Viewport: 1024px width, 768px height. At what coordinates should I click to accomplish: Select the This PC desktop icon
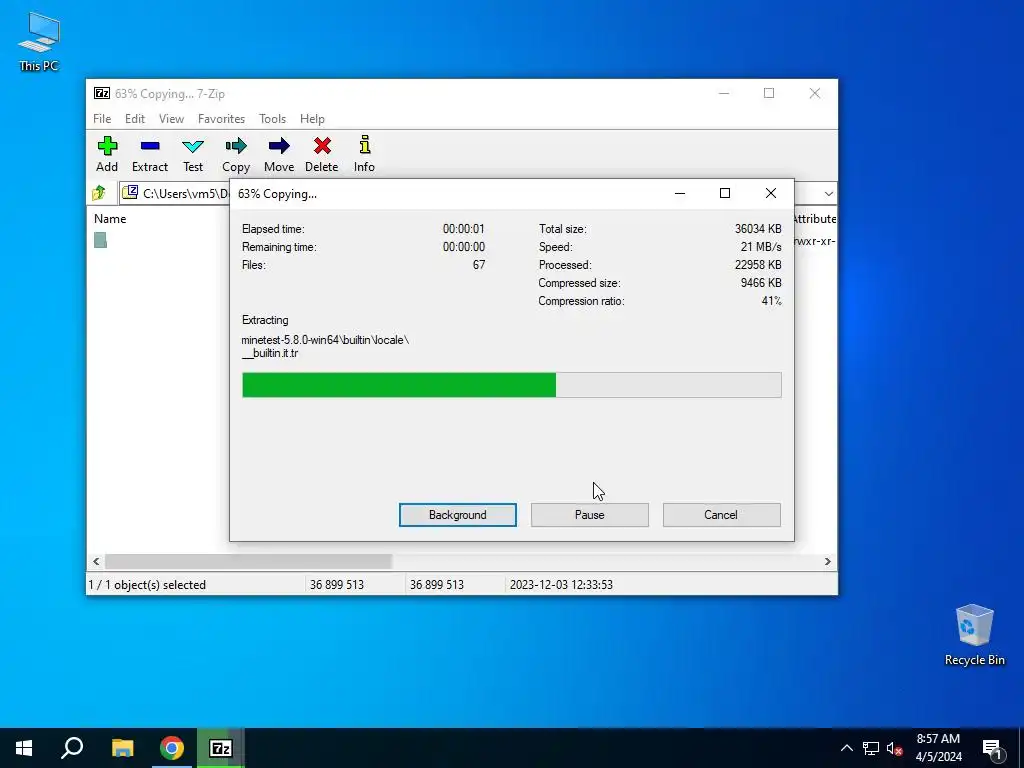tap(39, 42)
